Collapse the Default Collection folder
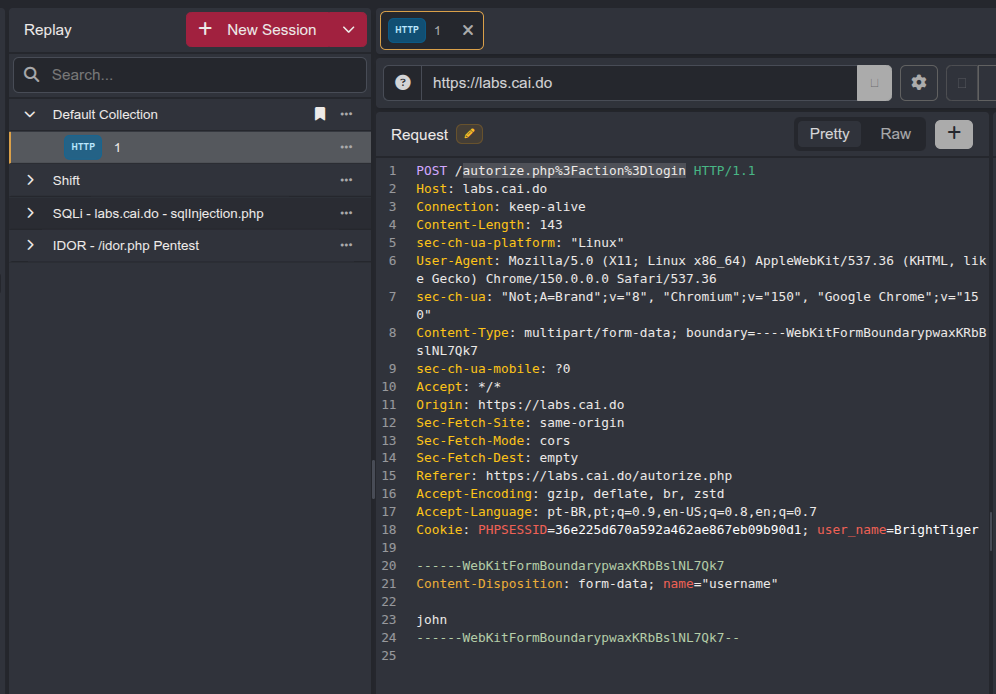This screenshot has width=996, height=694. point(30,114)
